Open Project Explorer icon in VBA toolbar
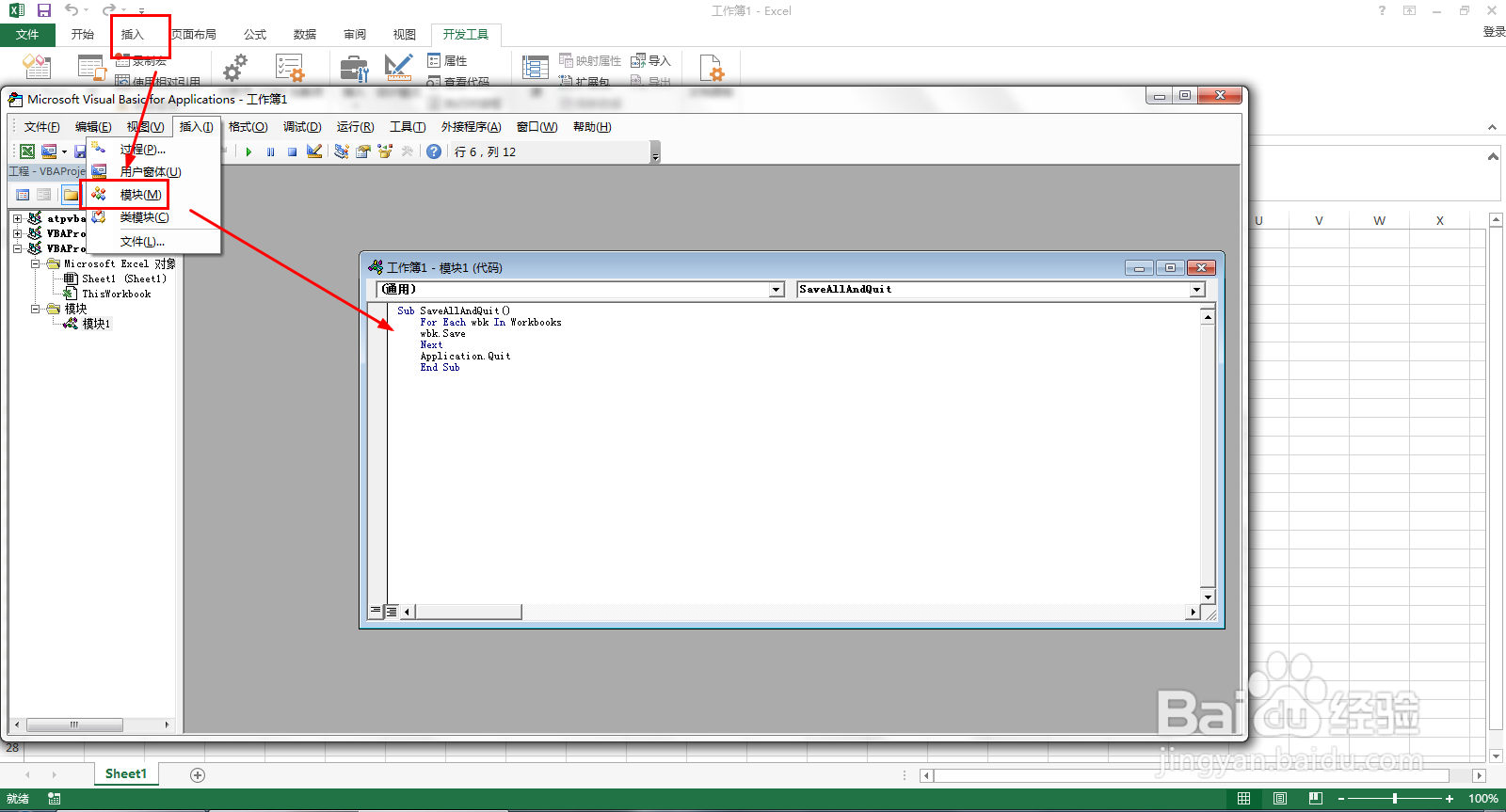 click(x=341, y=151)
